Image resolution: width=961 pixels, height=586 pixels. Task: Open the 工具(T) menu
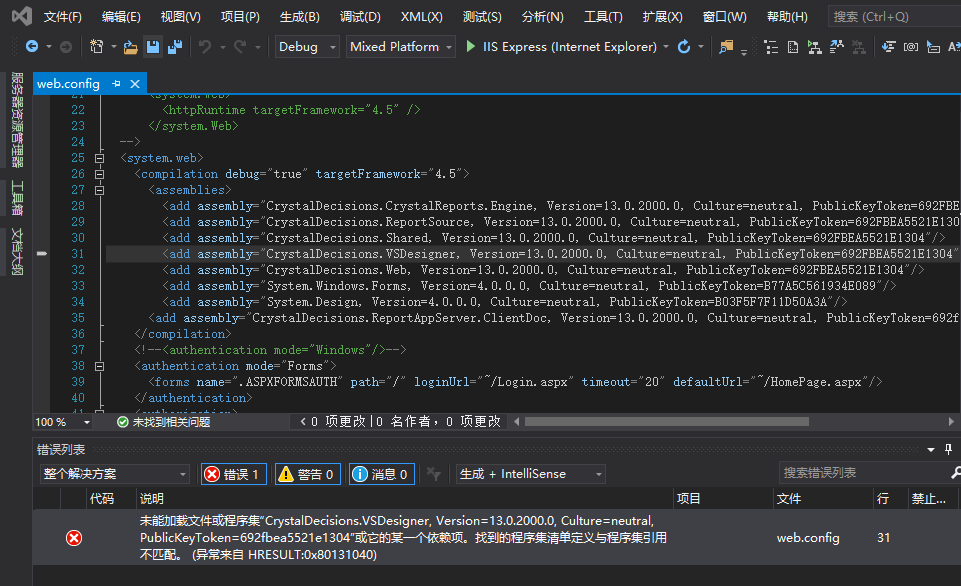pos(603,17)
